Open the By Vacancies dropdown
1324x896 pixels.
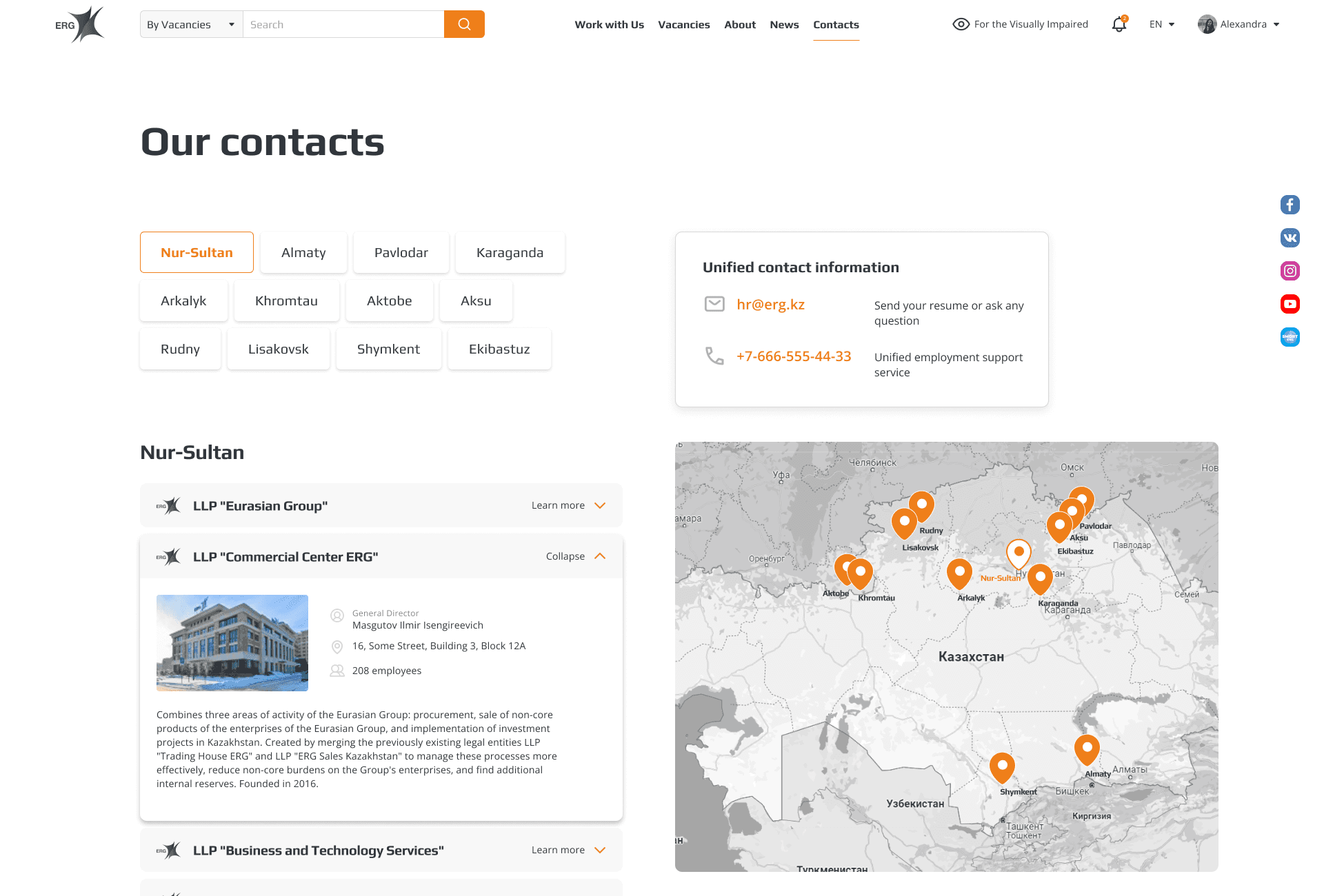[191, 24]
